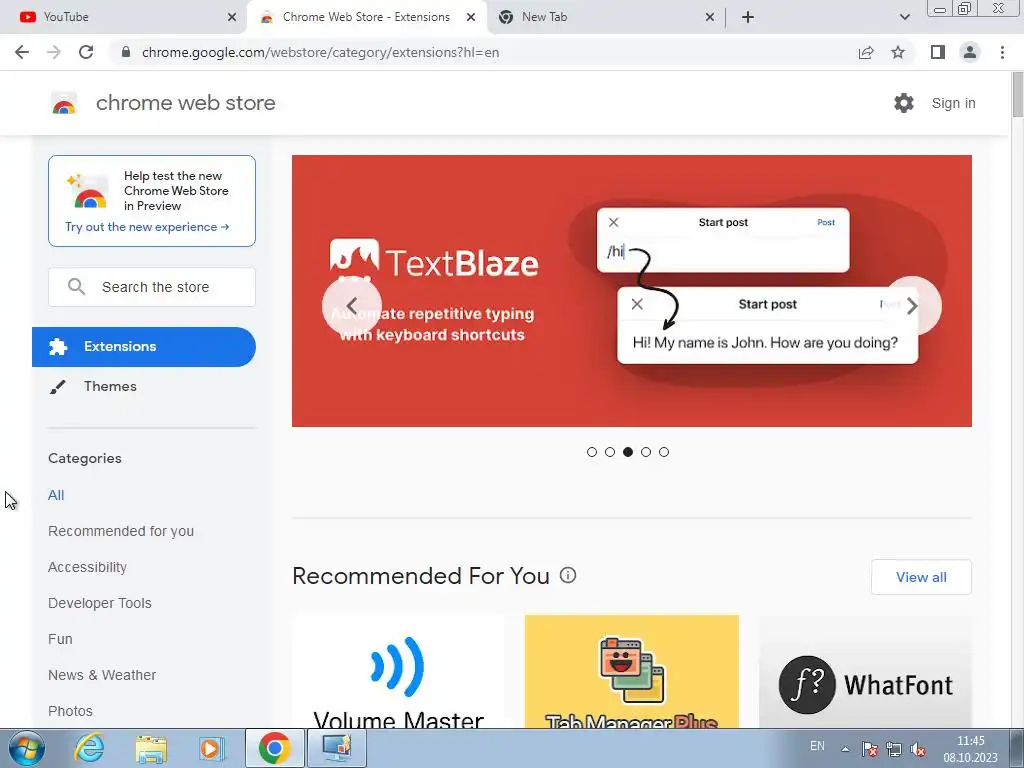This screenshot has height=768, width=1024.
Task: Open a new tab with plus button
Action: click(748, 17)
